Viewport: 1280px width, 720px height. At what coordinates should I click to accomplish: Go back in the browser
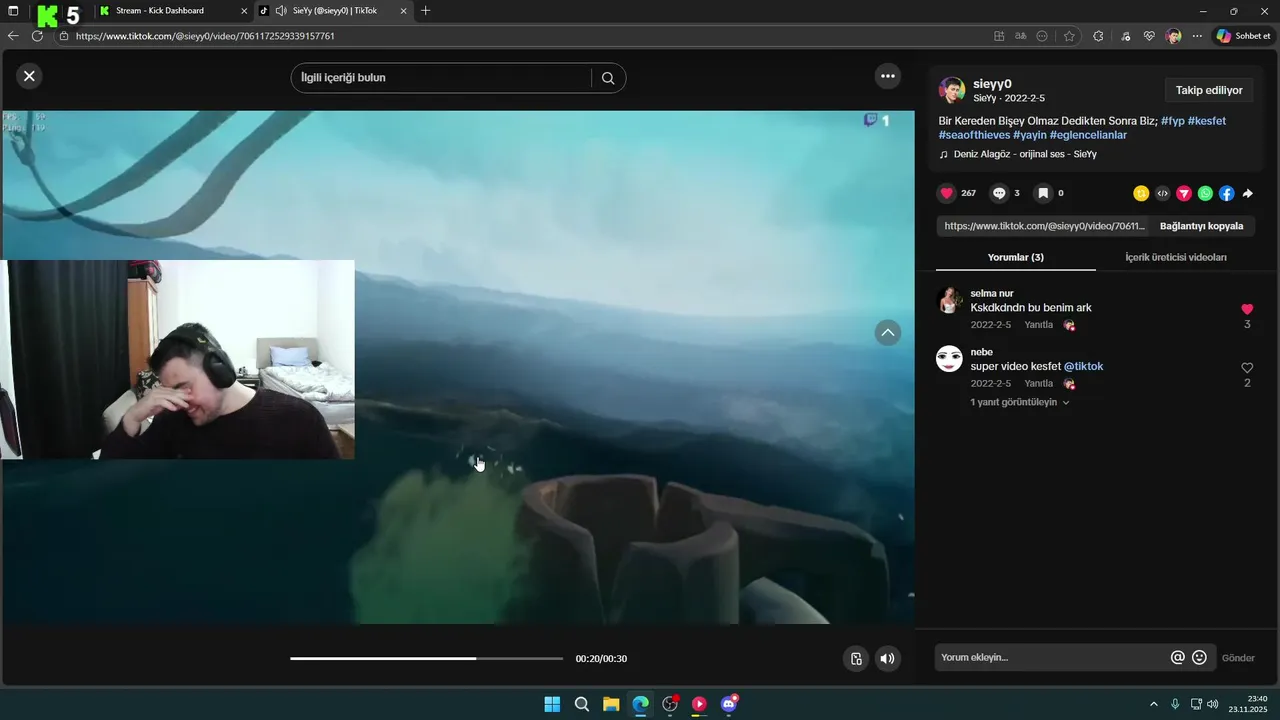click(13, 36)
